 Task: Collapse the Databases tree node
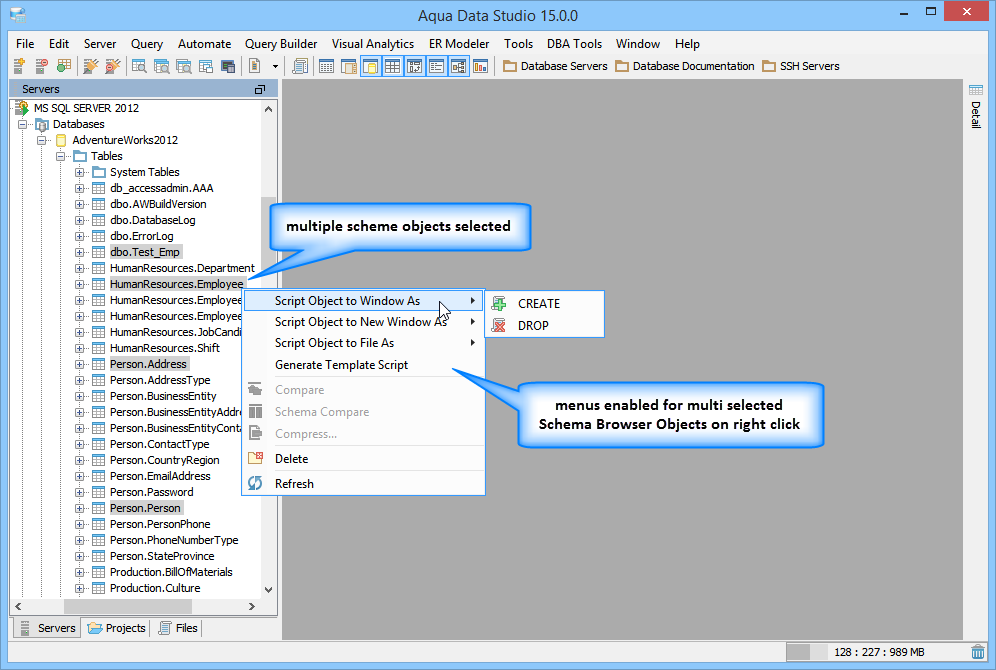23,124
